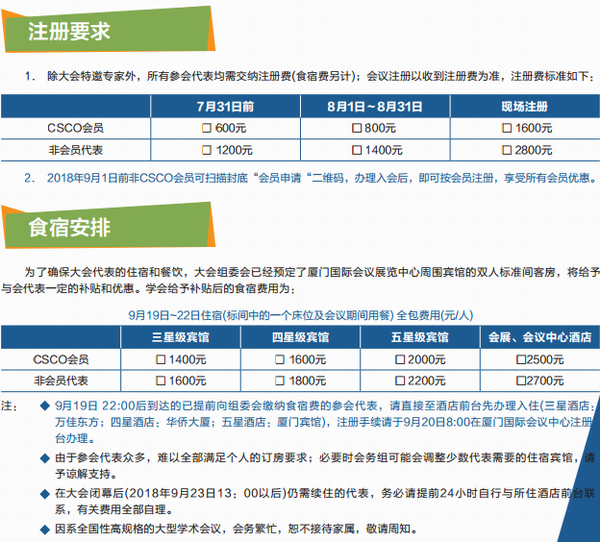Click the 注册要求 section heading
Image resolution: width=600 pixels, height=542 pixels.
click(70, 31)
